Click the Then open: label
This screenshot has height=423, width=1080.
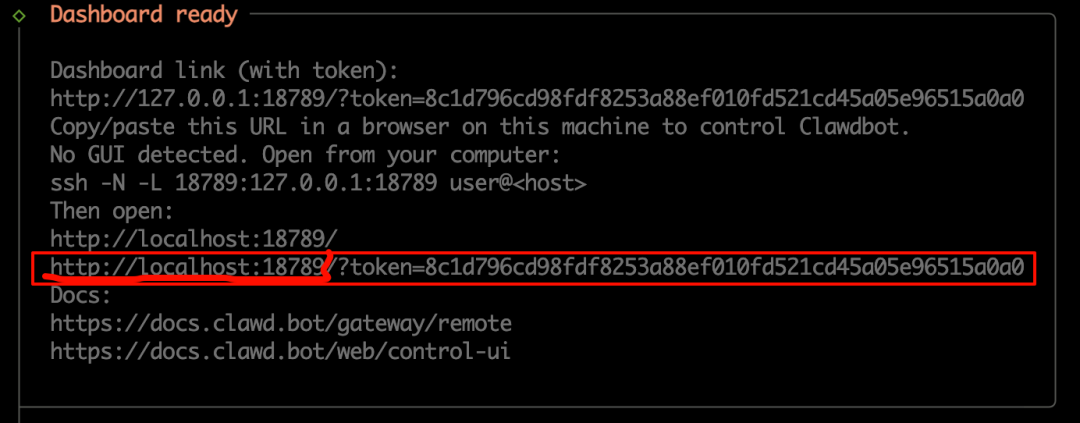pyautogui.click(x=112, y=211)
